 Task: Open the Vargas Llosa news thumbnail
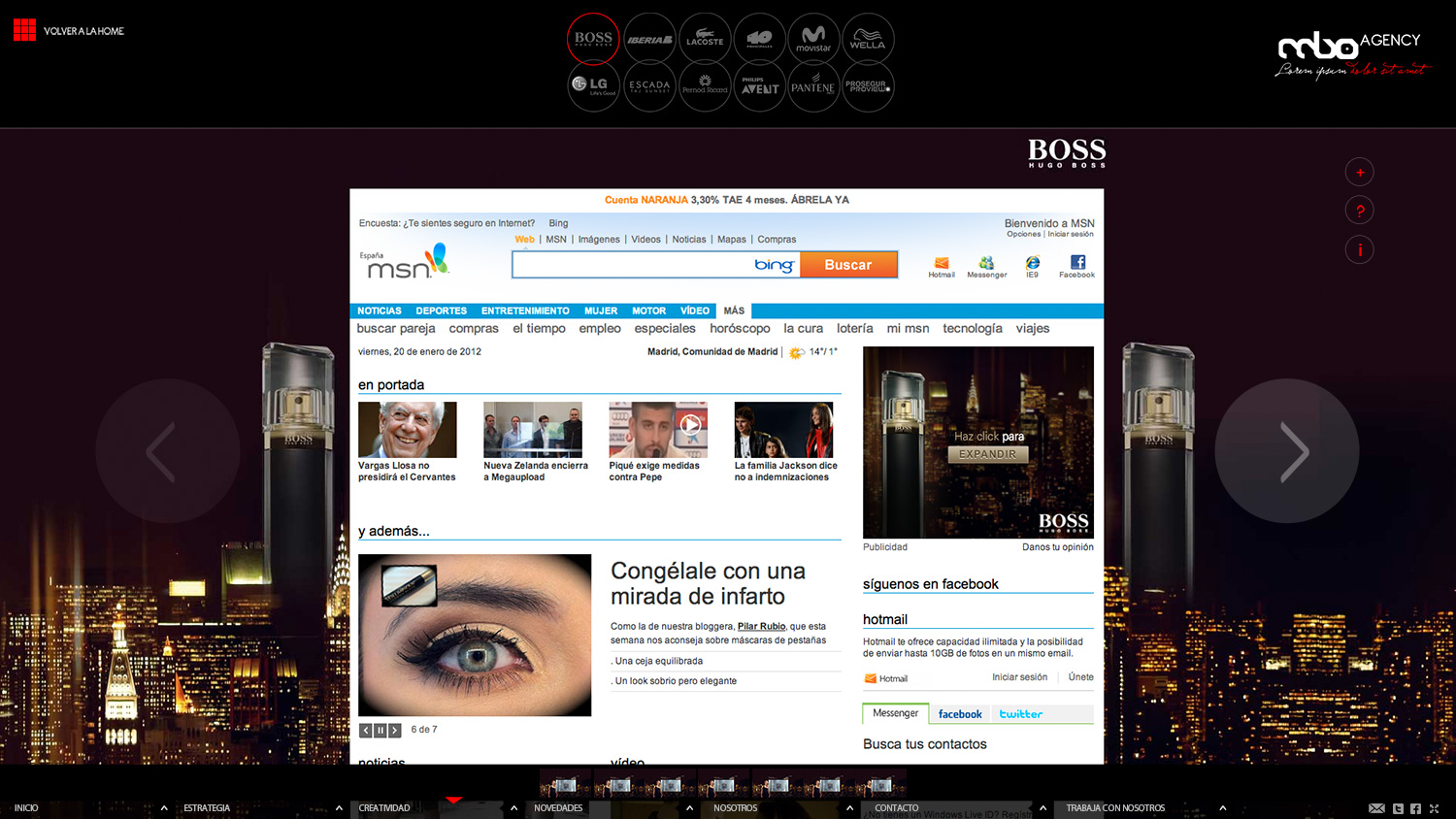[407, 430]
